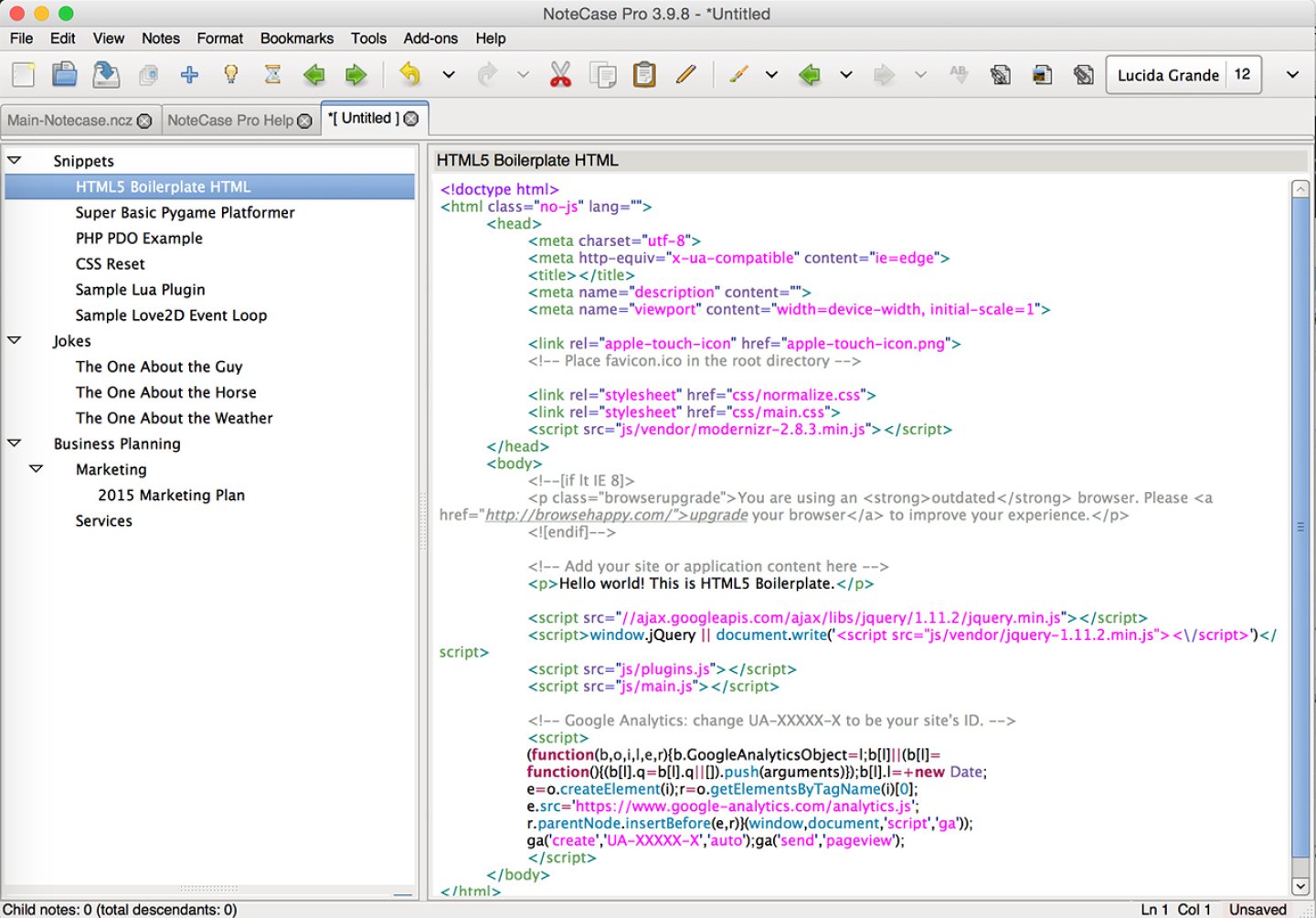This screenshot has width=1316, height=918.
Task: Follow the browsehappy.com upgrade link
Action: point(617,515)
